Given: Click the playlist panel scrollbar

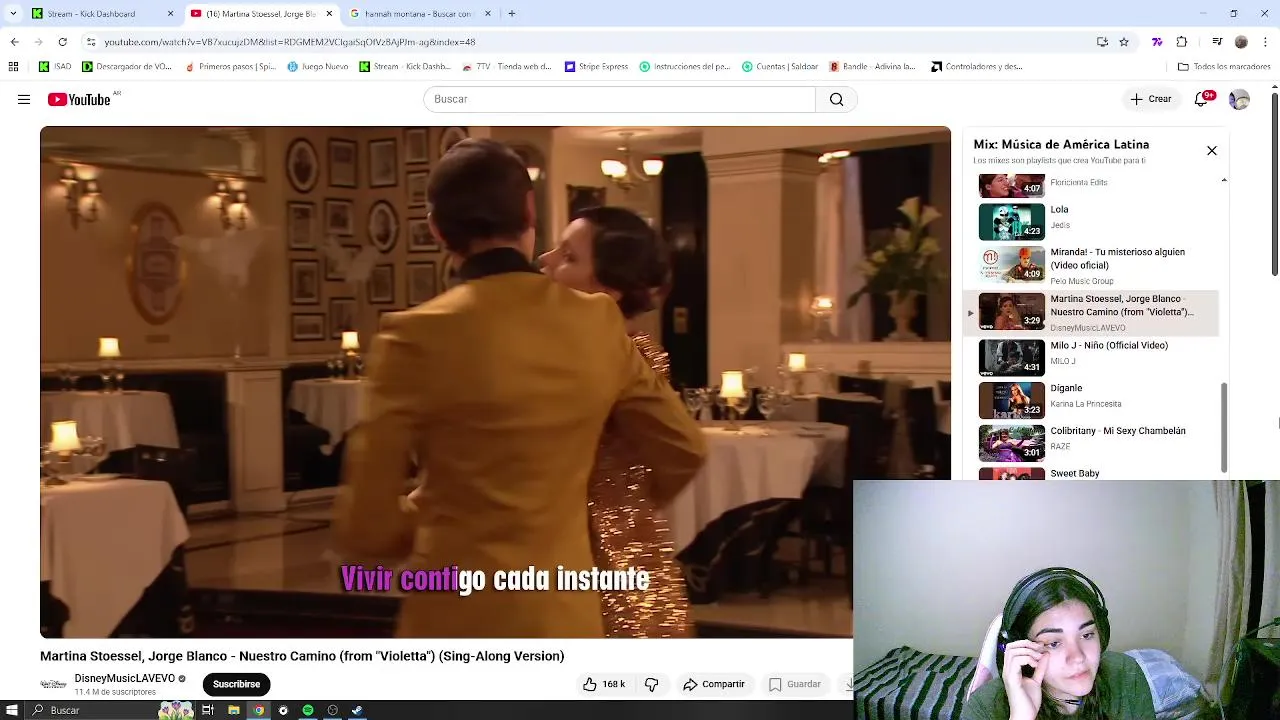Looking at the screenshot, I should pos(1224,427).
